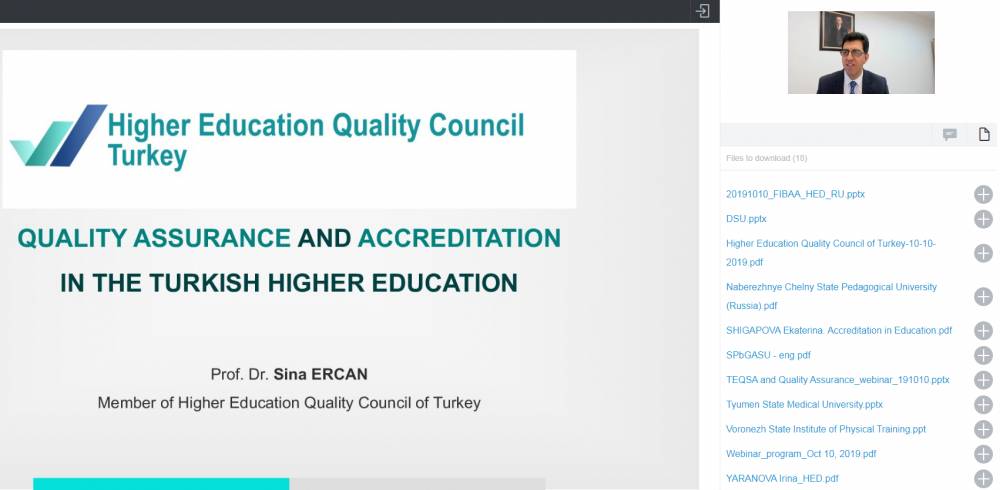Click plus icon for Webinar_program_Oct 10, 2019.pdf
Screen dimensions: 1000x490
pos(983,454)
